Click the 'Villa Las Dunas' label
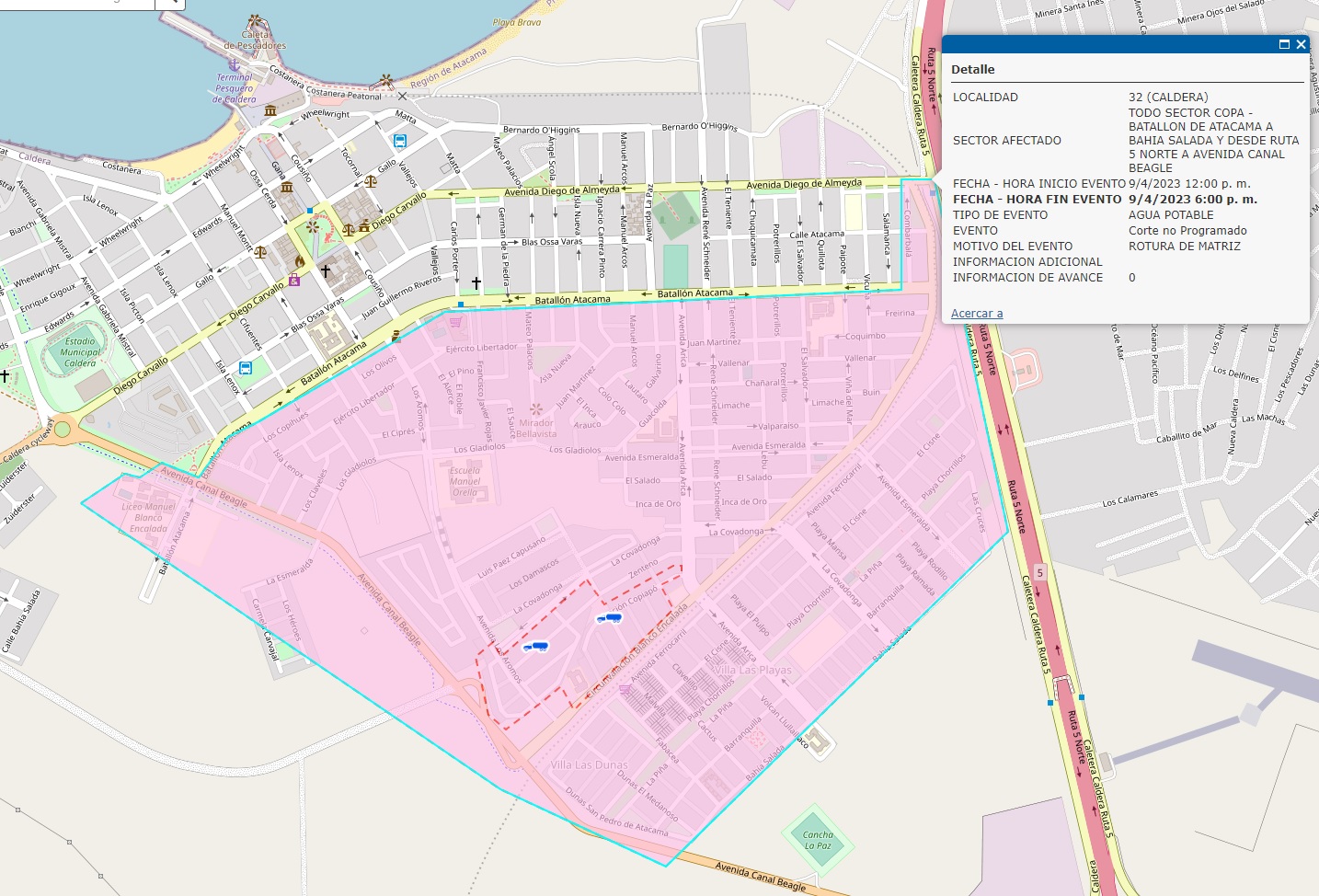Viewport: 1319px width, 896px height. pyautogui.click(x=589, y=764)
